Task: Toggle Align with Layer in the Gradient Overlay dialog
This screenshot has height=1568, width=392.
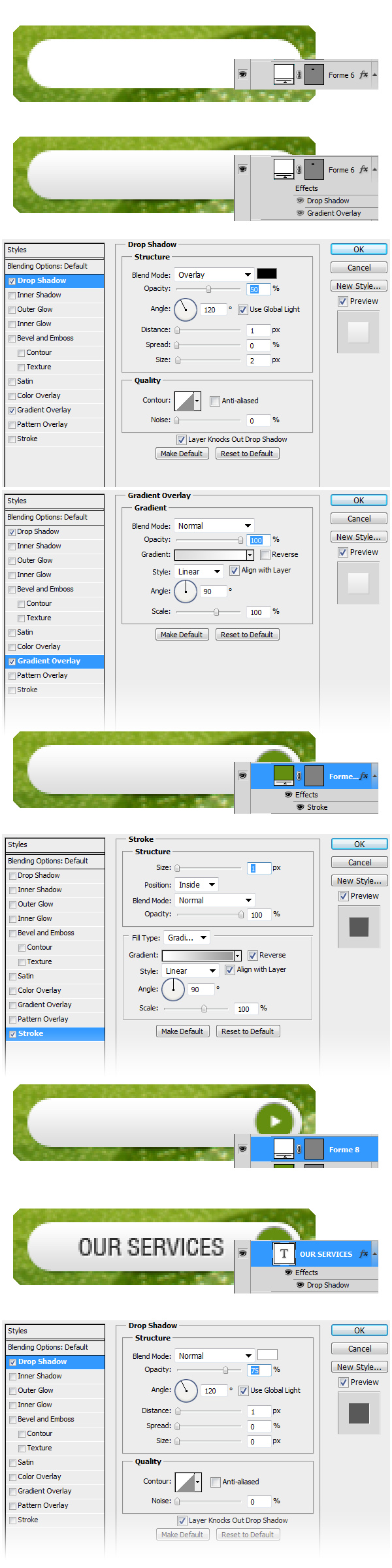Action: click(235, 571)
